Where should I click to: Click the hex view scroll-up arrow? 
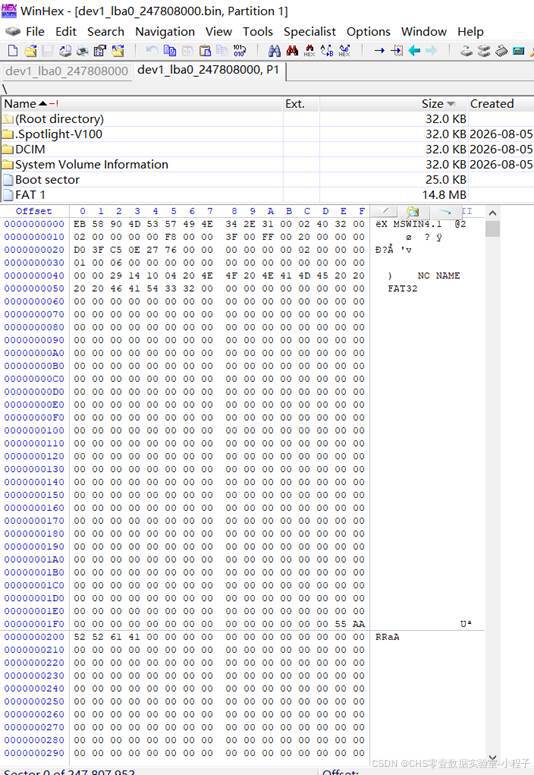pyautogui.click(x=492, y=213)
